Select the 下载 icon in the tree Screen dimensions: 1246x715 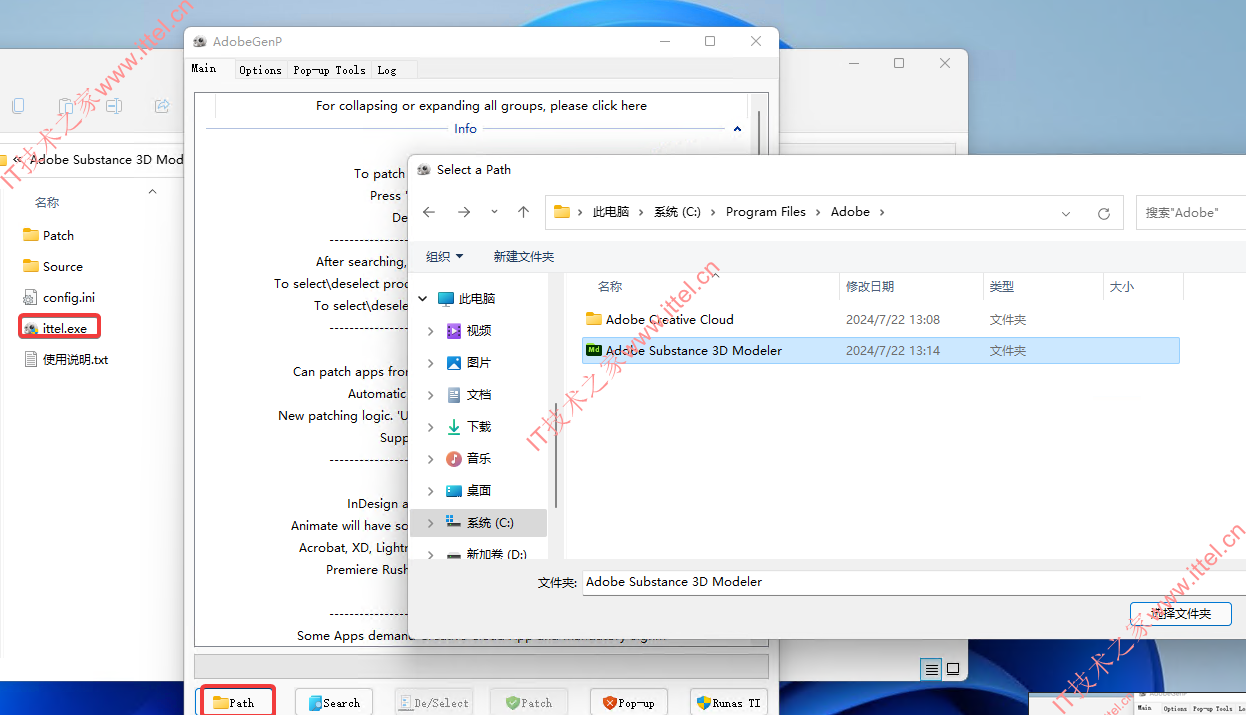coord(454,426)
